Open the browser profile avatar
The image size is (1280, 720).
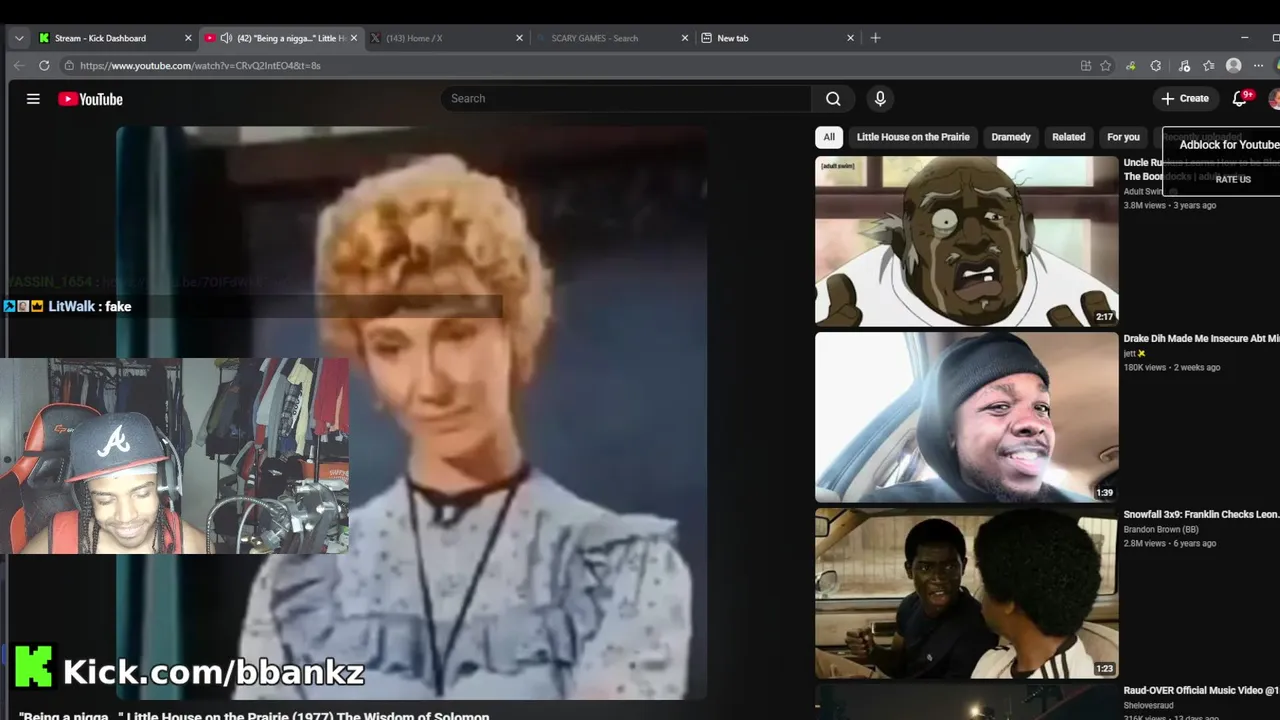(x=1234, y=65)
